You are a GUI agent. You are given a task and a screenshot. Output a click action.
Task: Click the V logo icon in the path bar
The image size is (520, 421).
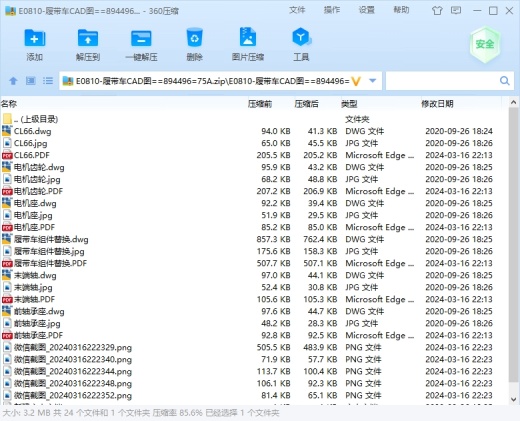356,81
